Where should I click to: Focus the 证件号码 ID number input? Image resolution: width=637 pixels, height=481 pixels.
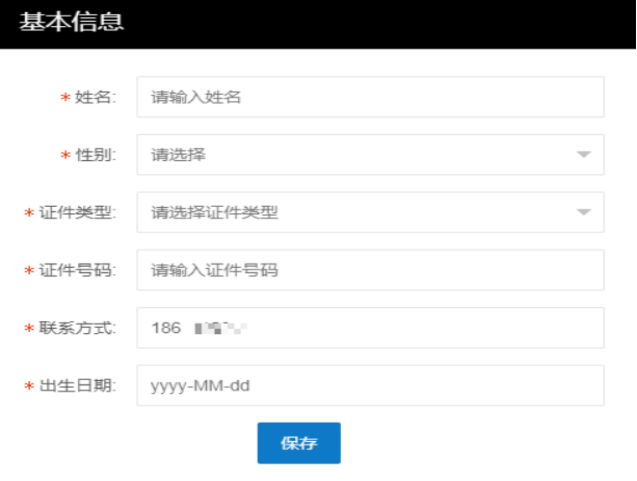(x=370, y=270)
